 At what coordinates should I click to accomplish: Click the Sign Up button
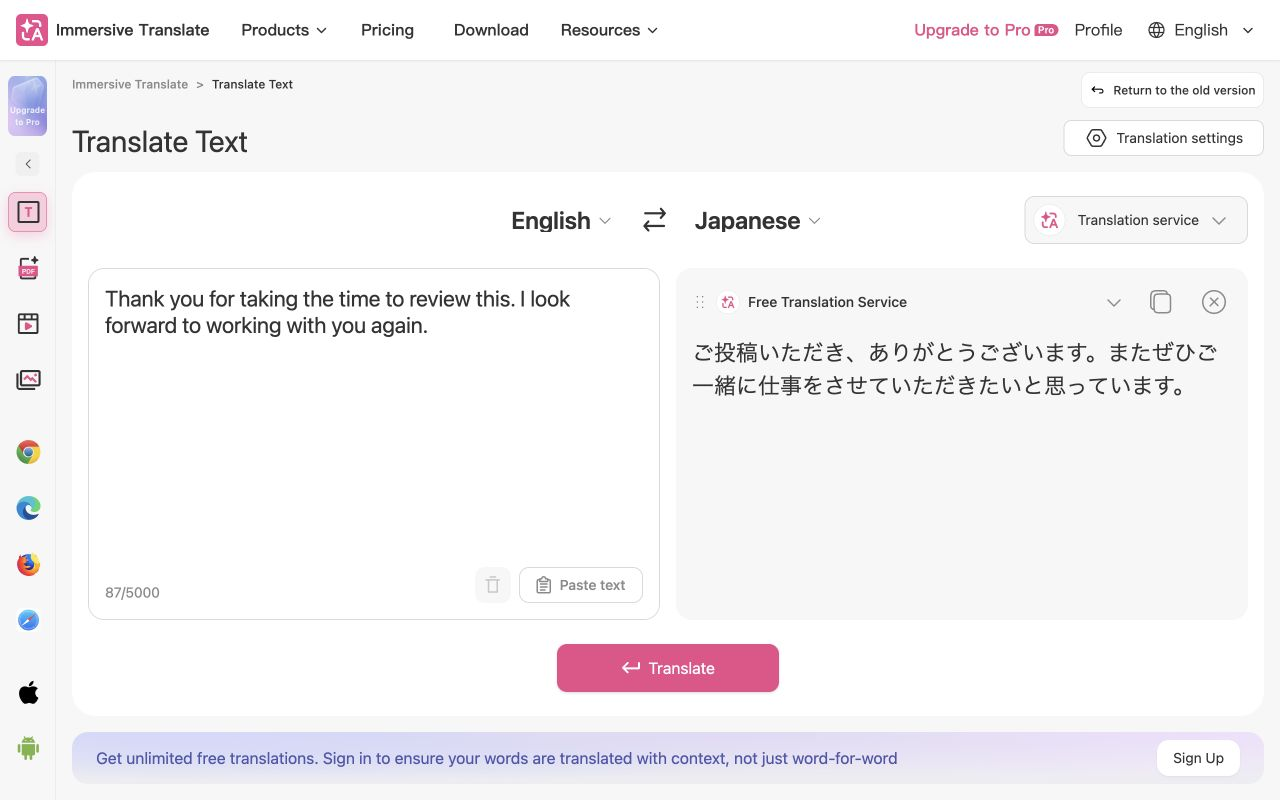[x=1198, y=758]
